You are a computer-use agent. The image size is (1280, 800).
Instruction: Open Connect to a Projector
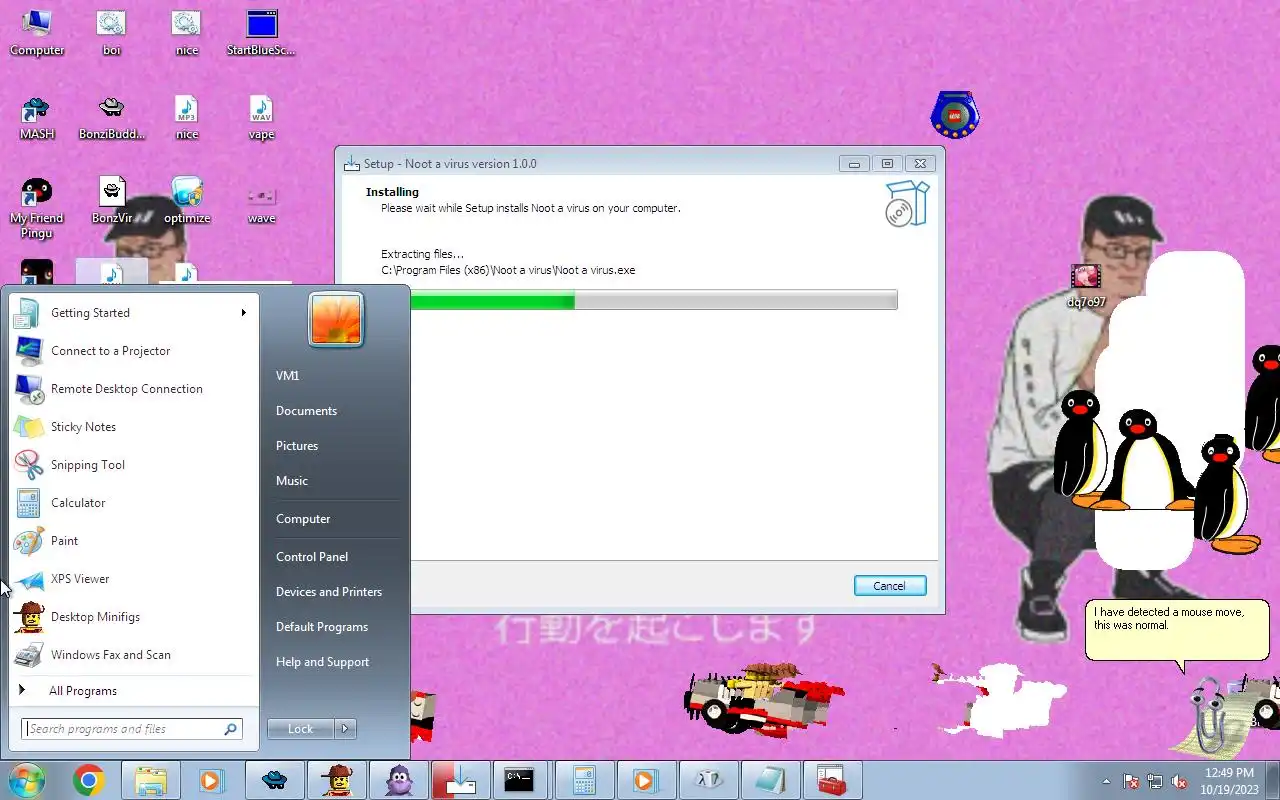(133, 351)
